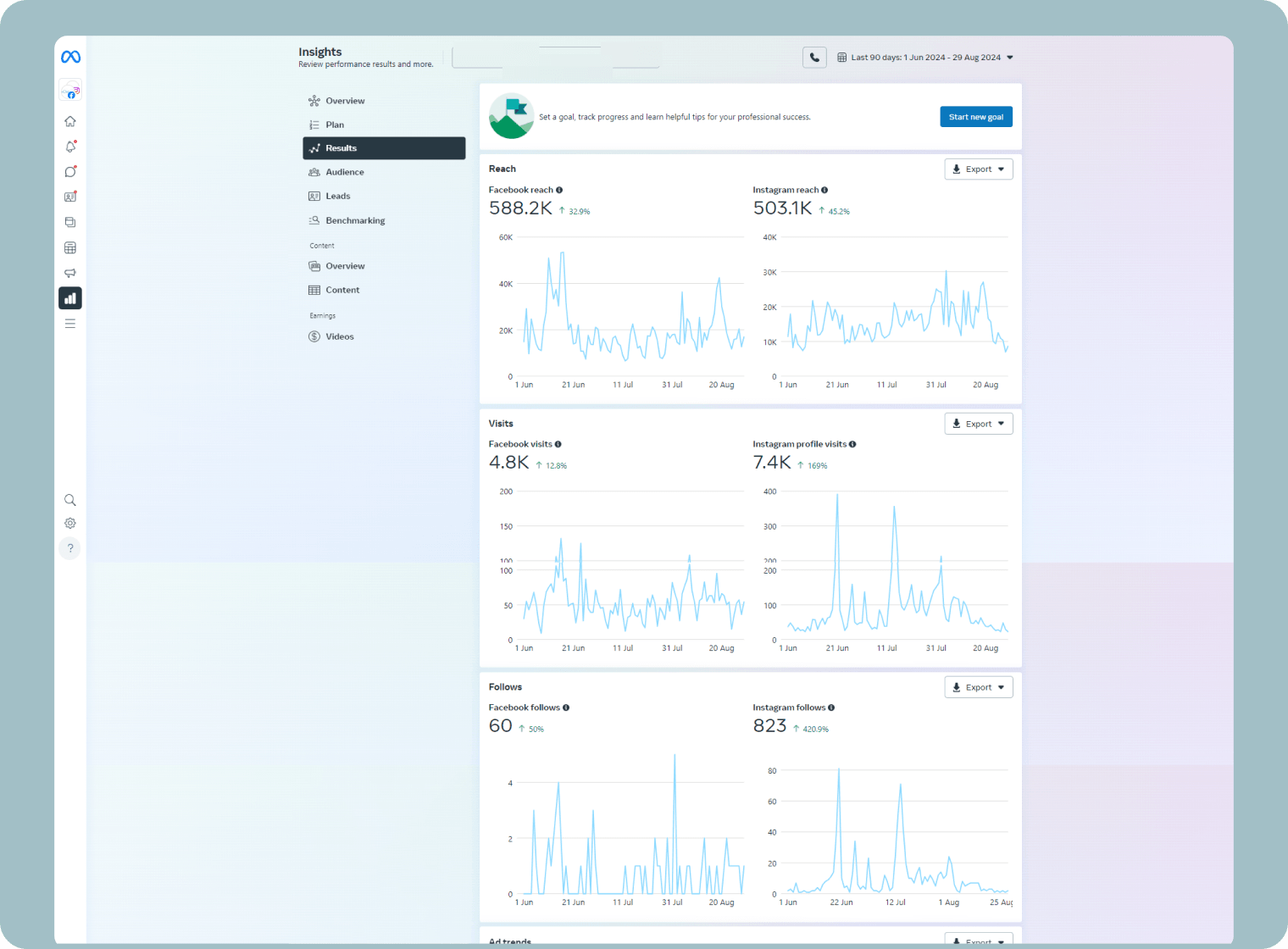The image size is (1288, 949).
Task: Open notifications bell icon
Action: [70, 147]
